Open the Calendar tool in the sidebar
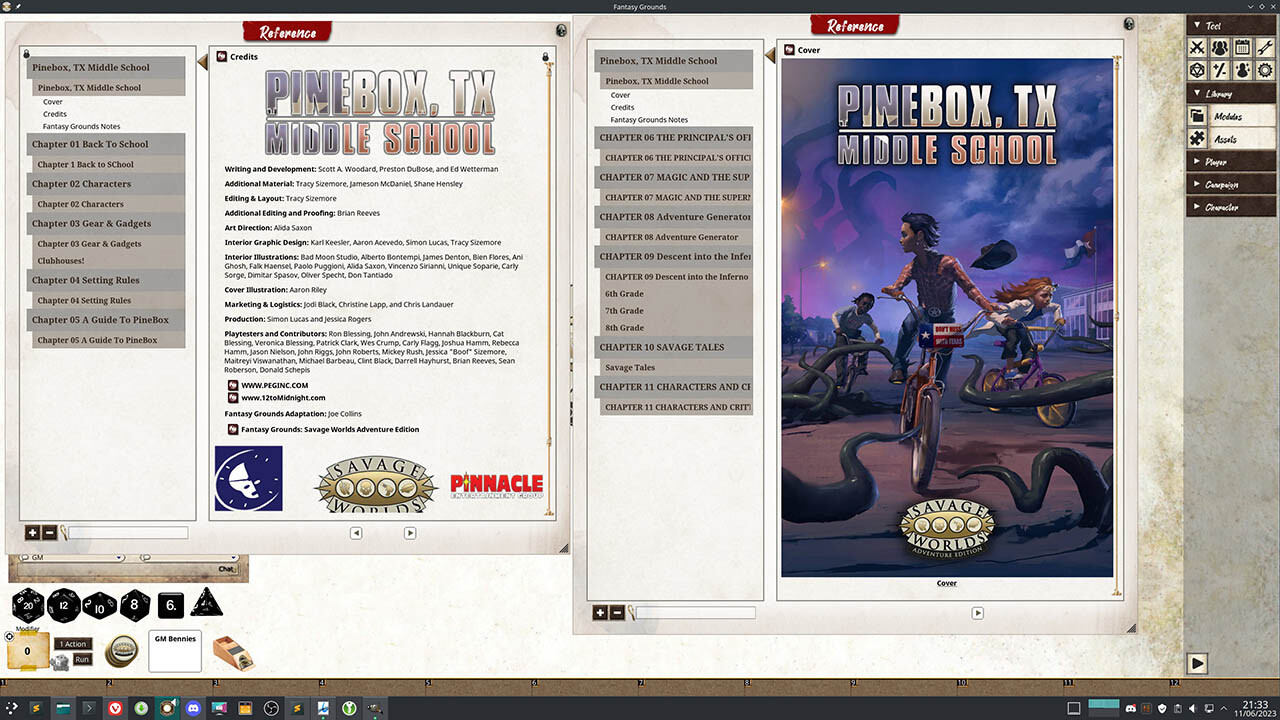 (x=1243, y=46)
